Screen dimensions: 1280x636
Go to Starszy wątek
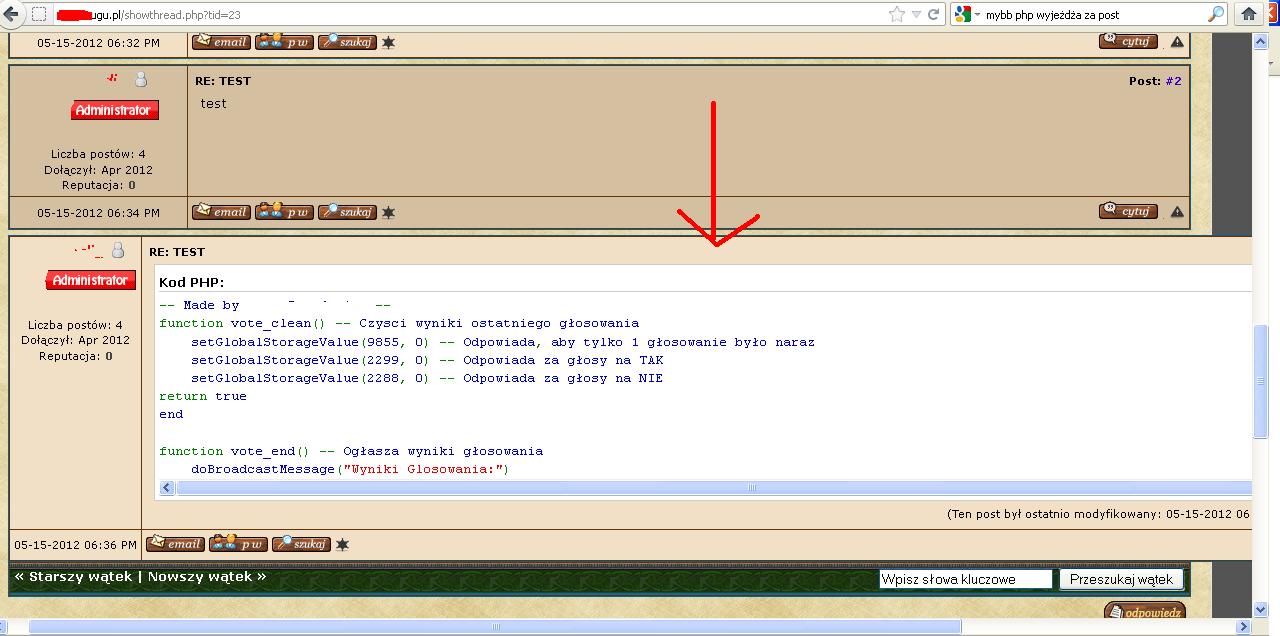point(72,577)
